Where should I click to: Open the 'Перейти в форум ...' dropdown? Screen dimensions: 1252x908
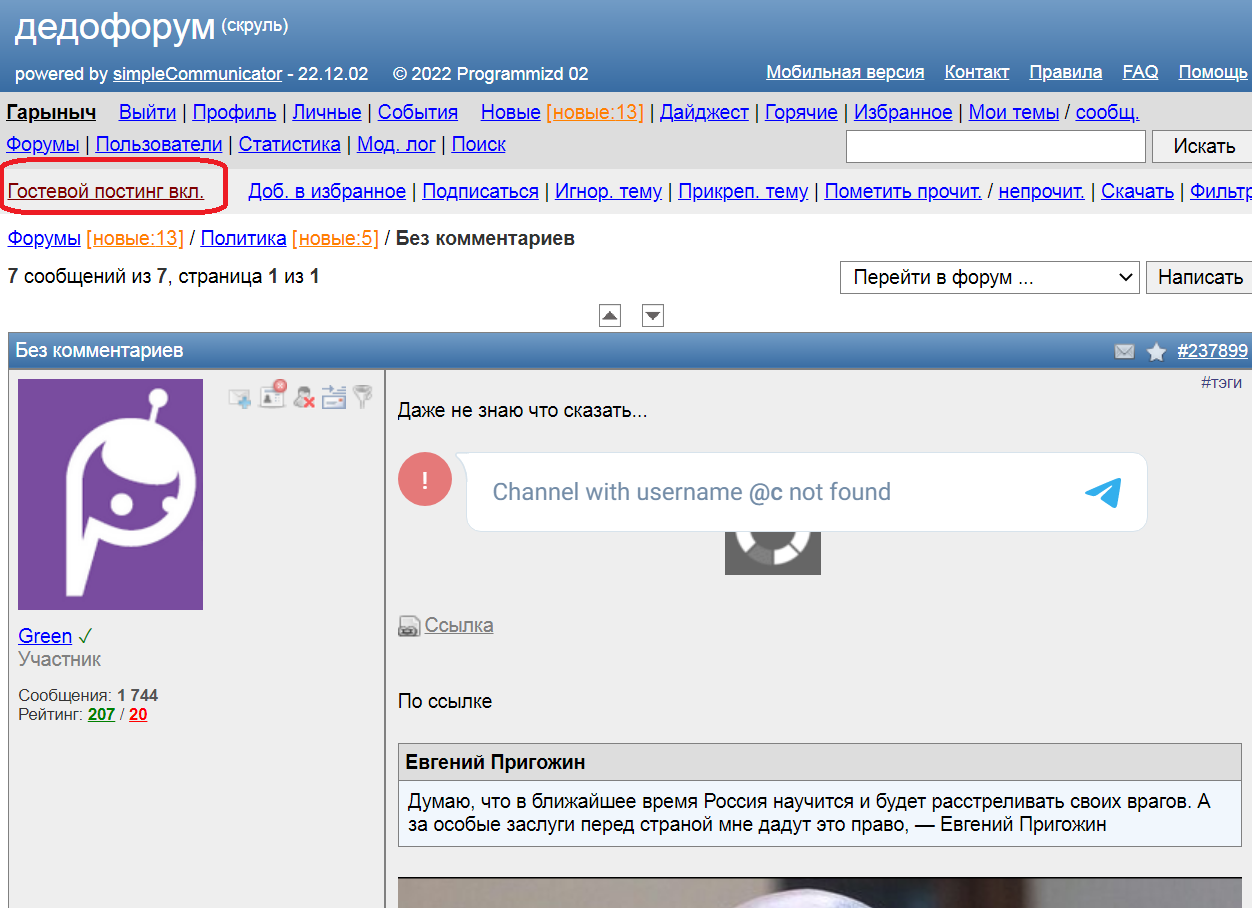click(x=989, y=277)
